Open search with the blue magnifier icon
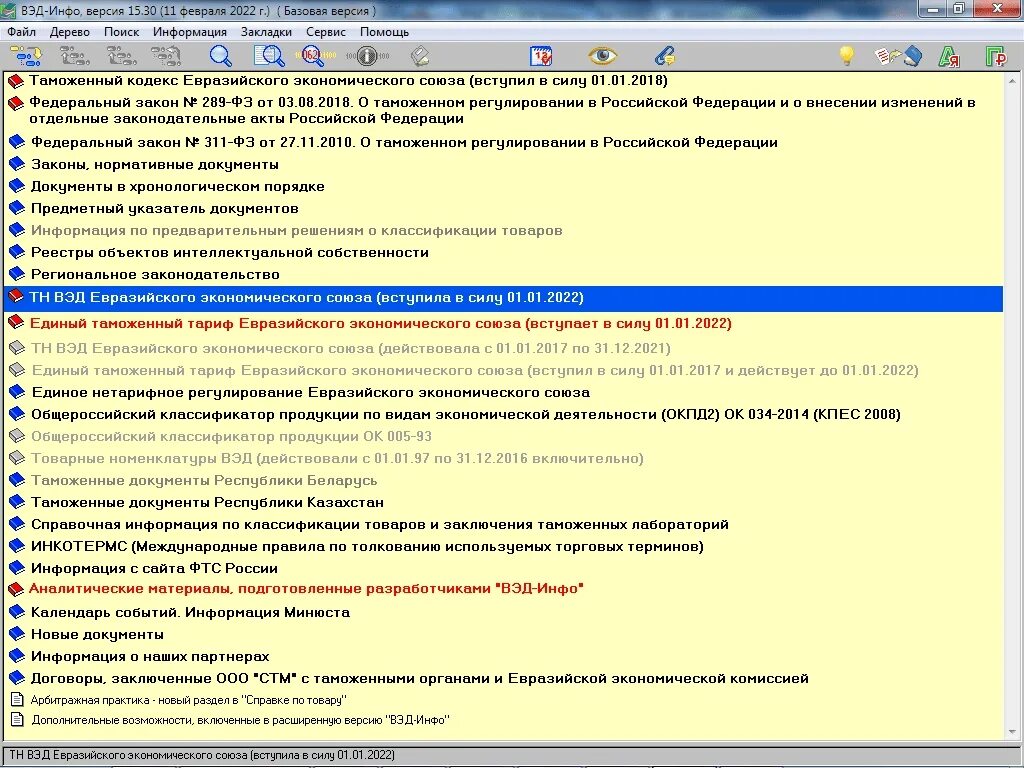Viewport: 1024px width, 768px height. pos(220,56)
